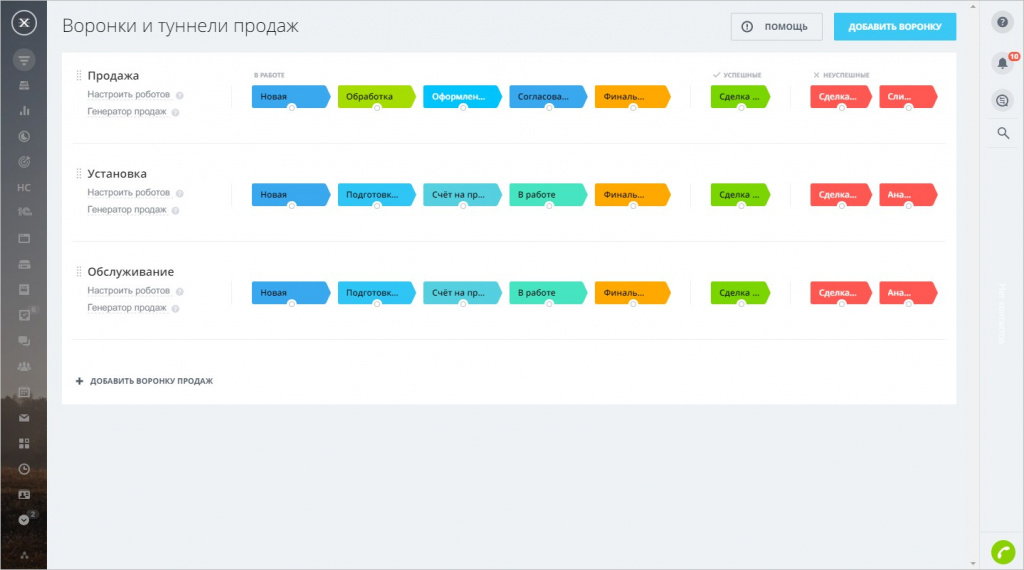1024x570 pixels.
Task: Expand more items via sidebar chevron circle
Action: (24, 520)
